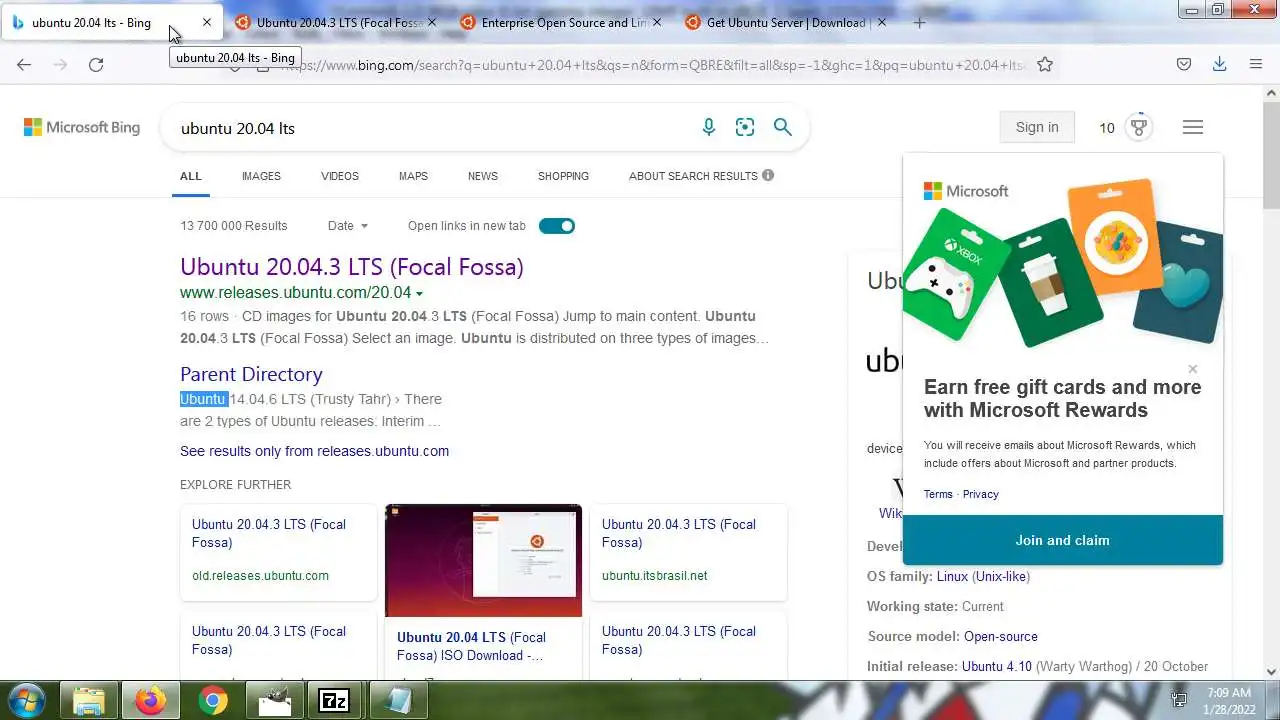Open the Pocket save icon

click(1184, 64)
